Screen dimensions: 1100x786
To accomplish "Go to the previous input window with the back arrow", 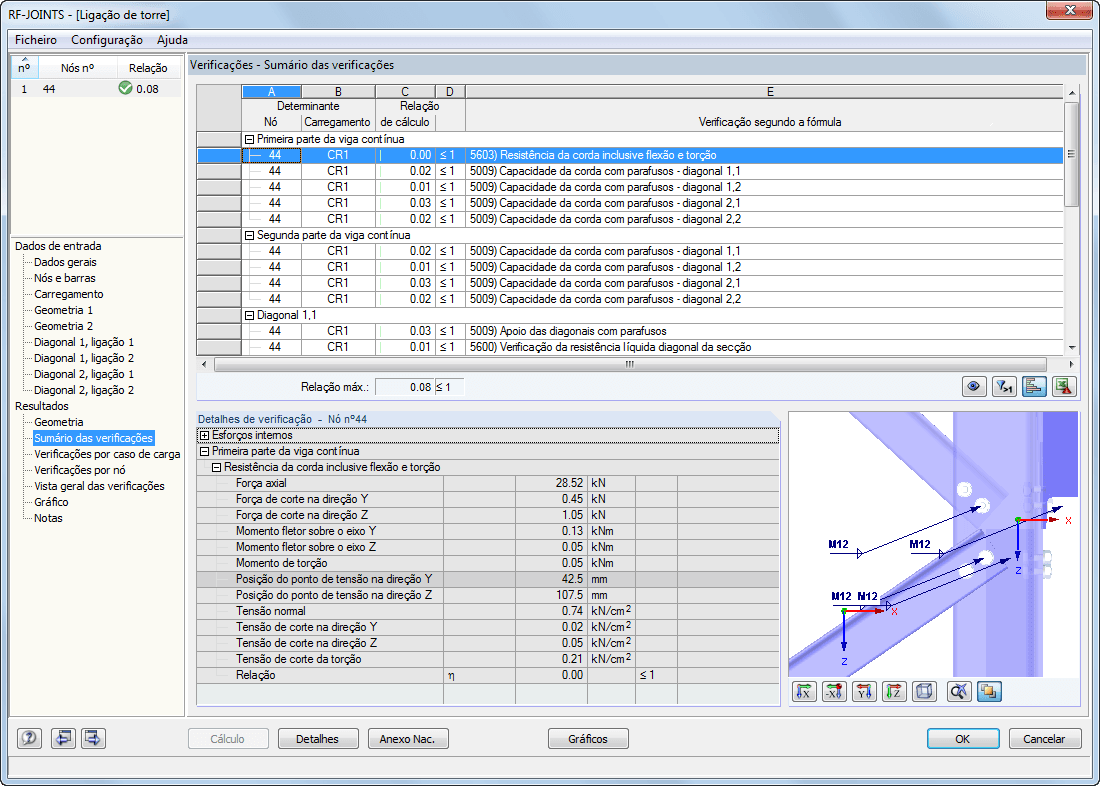I will [x=62, y=738].
